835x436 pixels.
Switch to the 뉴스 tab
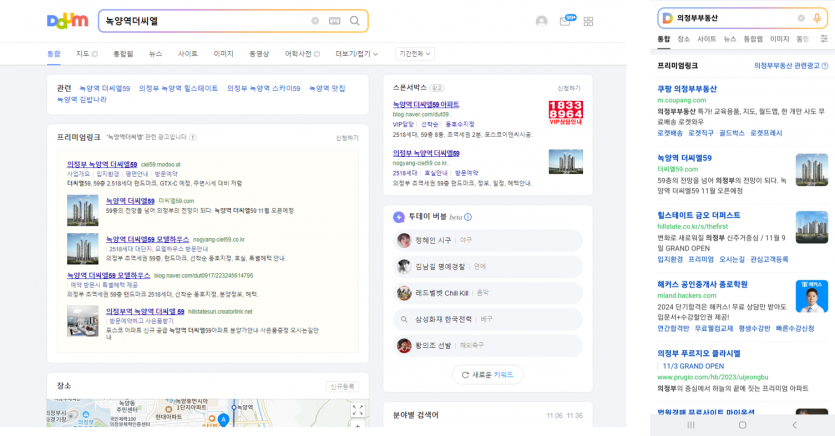pyautogui.click(x=155, y=54)
